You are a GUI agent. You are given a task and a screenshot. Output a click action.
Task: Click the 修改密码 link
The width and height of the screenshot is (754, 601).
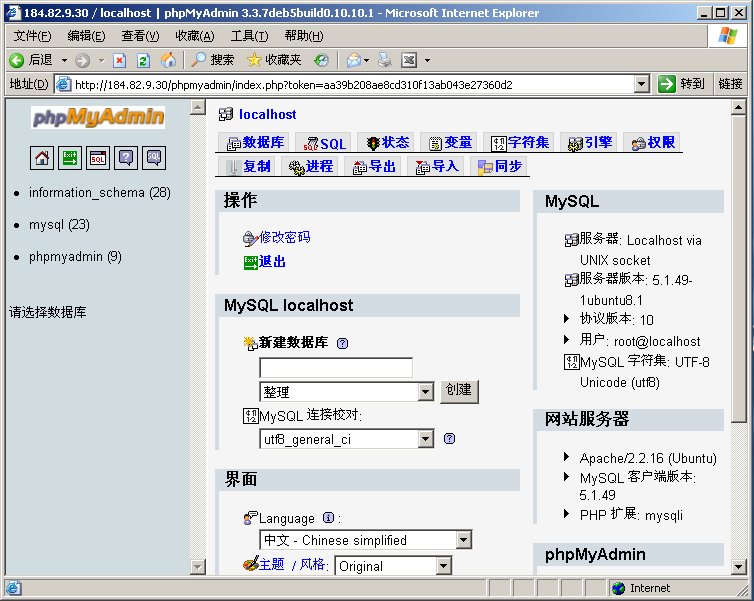click(x=284, y=238)
